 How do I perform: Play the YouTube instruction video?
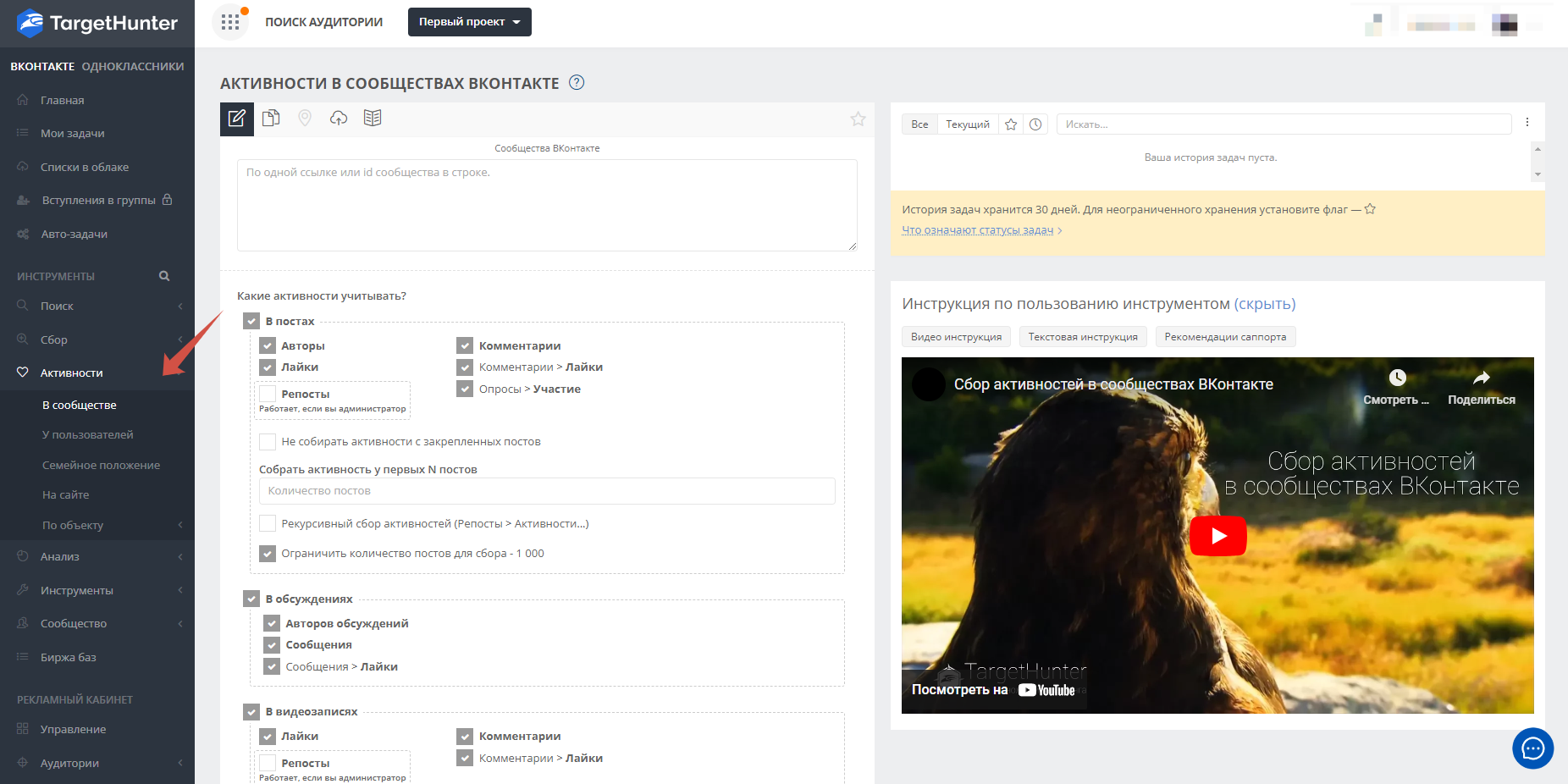coord(1217,536)
